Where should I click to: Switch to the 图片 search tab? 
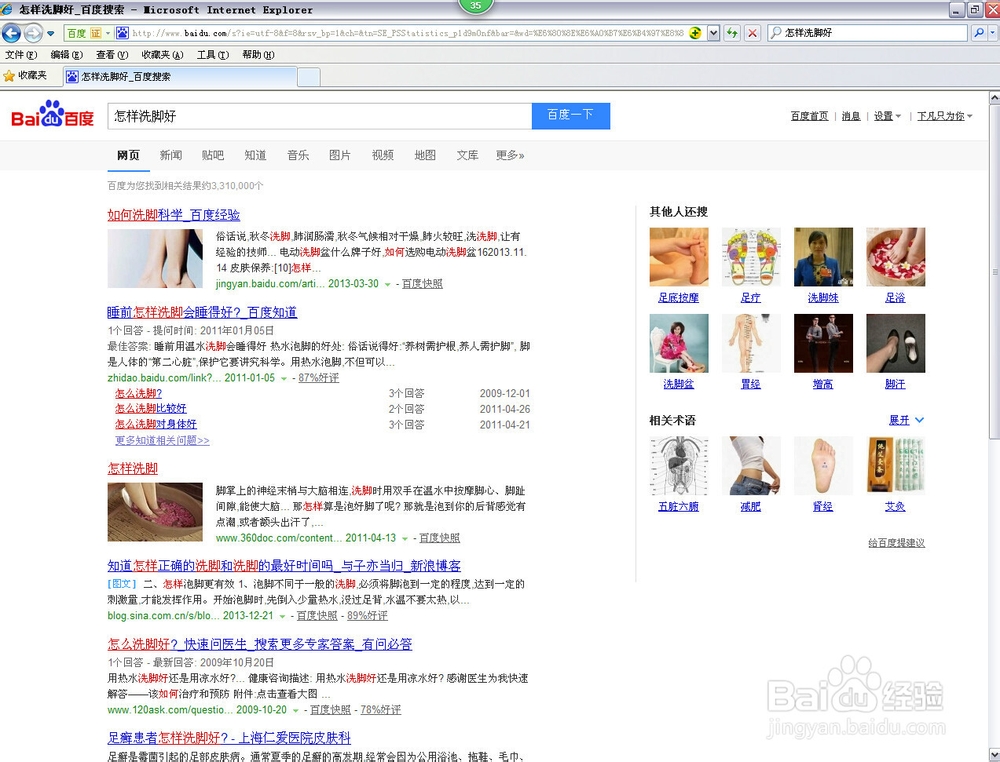click(x=340, y=155)
